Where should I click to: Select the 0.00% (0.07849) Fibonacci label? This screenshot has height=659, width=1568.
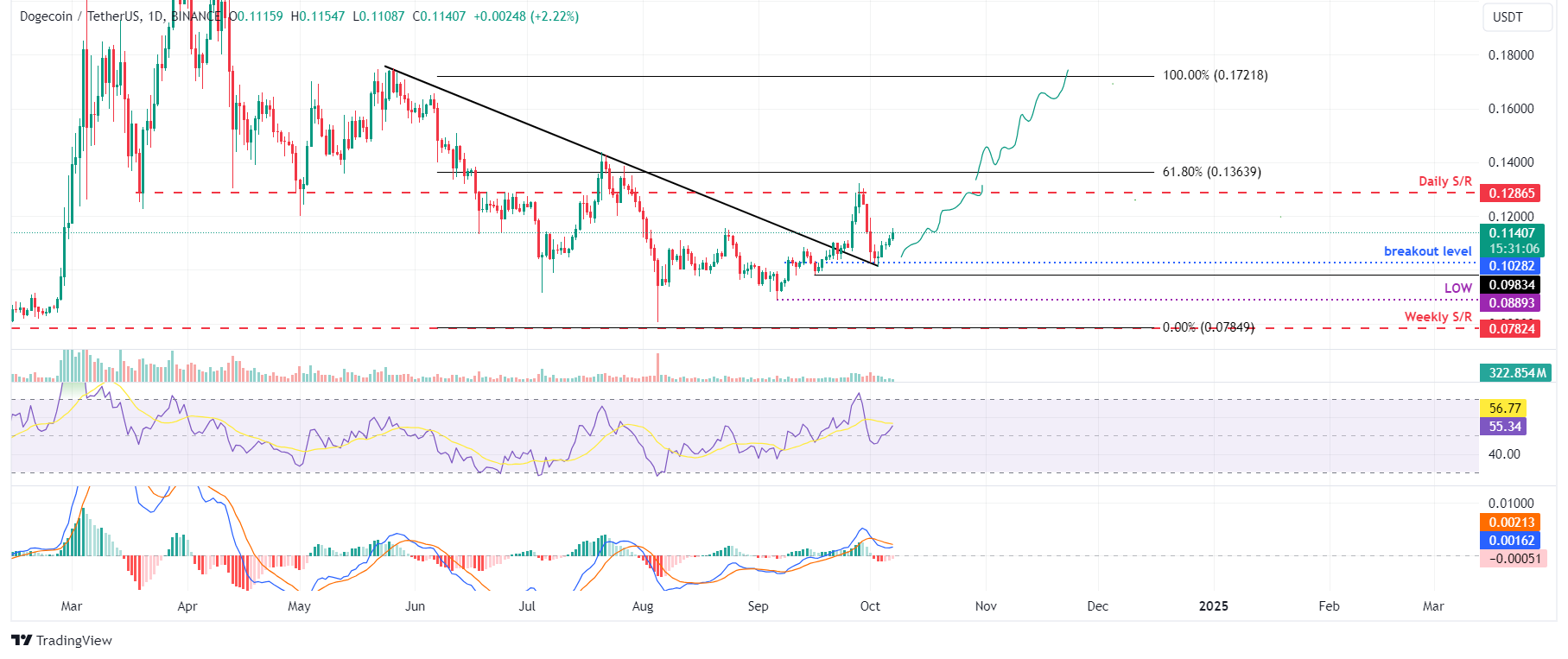[1209, 327]
